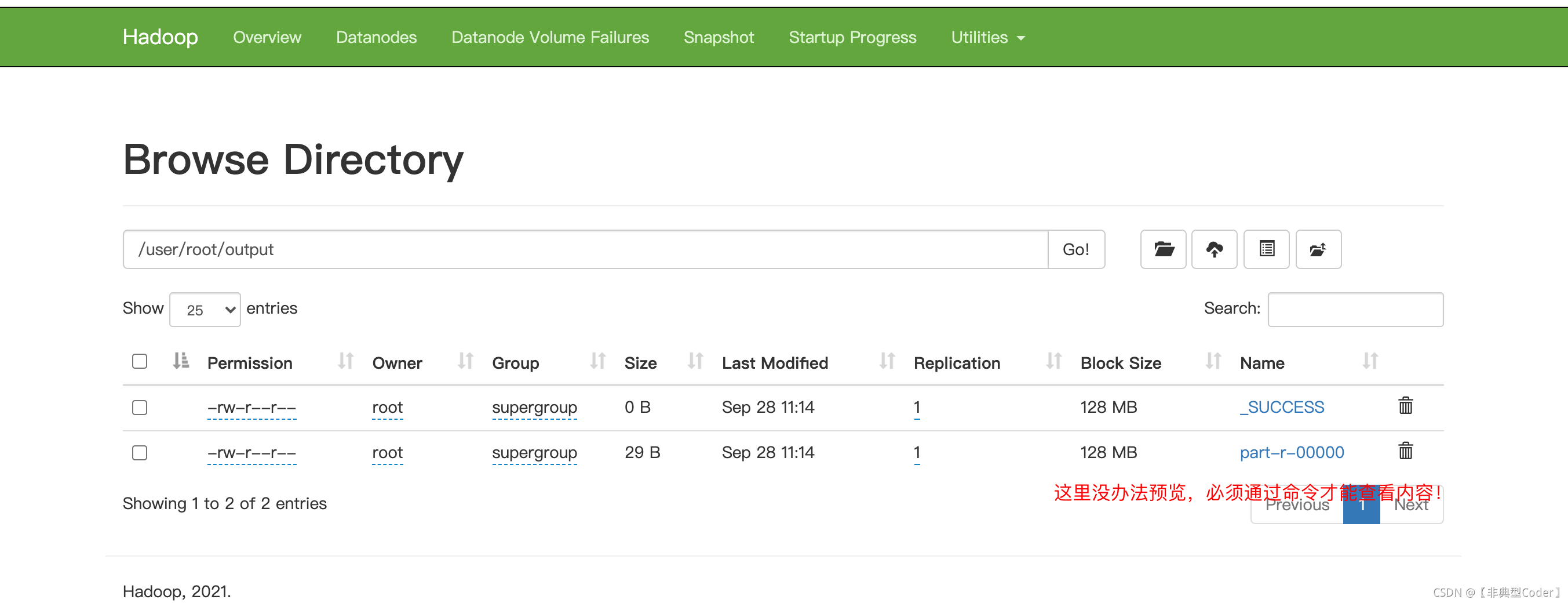Click the create directory folder icon
This screenshot has height=603, width=1568.
tap(1163, 249)
